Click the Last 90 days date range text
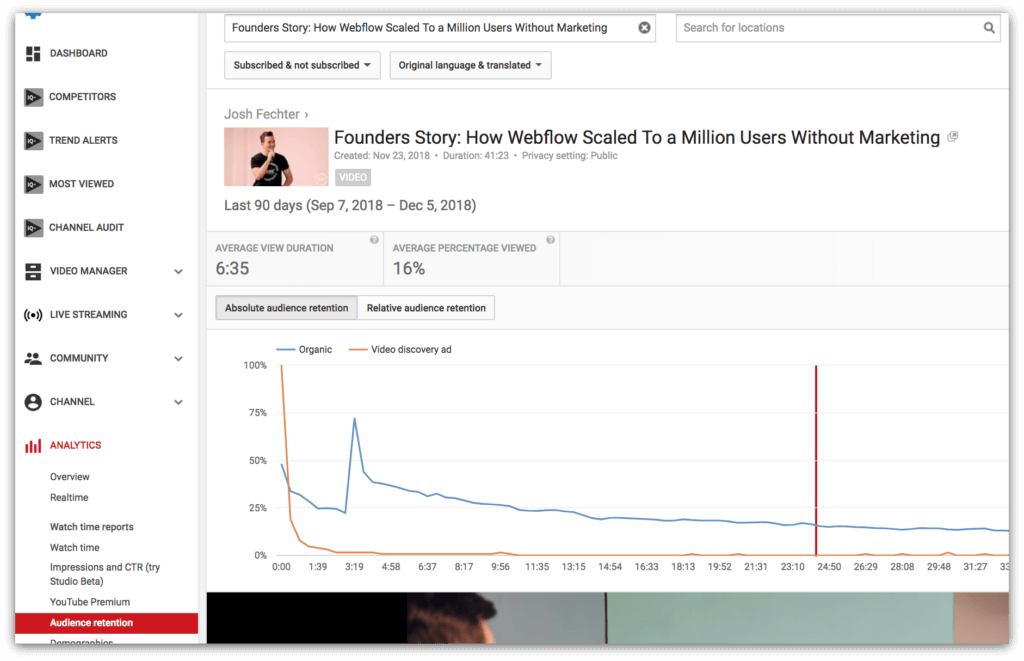1024x661 pixels. (x=350, y=206)
